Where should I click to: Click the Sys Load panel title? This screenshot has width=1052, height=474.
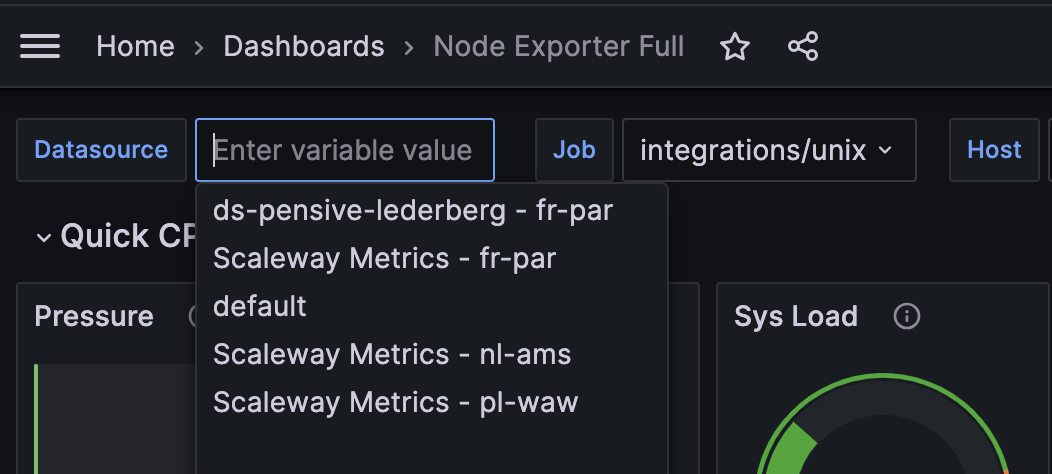pyautogui.click(x=796, y=317)
